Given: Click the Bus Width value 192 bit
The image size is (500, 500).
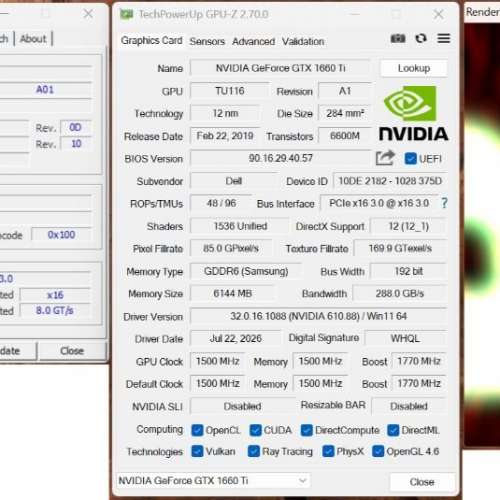Looking at the screenshot, I should pos(408,271).
